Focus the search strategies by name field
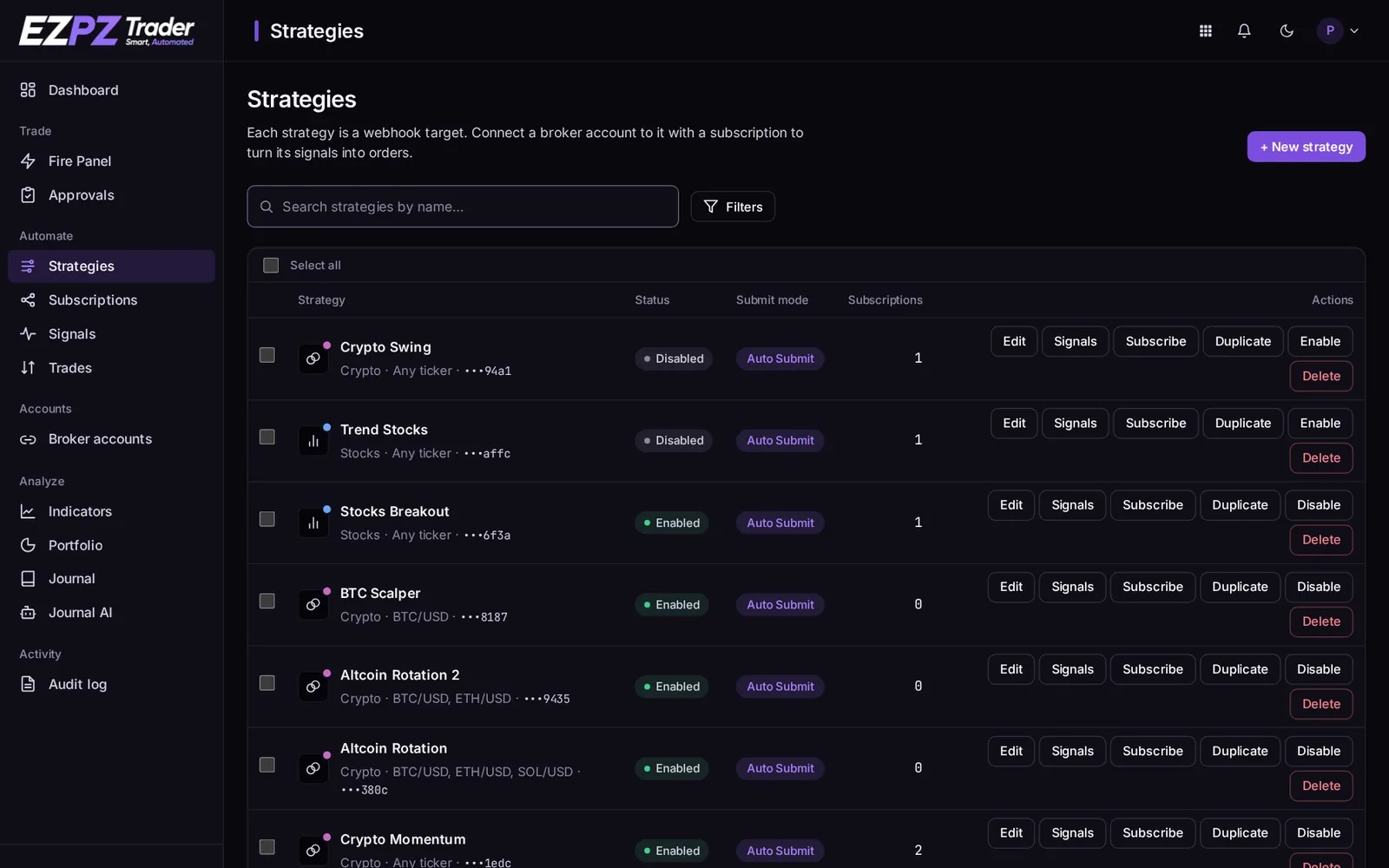The width and height of the screenshot is (1389, 868). (x=463, y=207)
